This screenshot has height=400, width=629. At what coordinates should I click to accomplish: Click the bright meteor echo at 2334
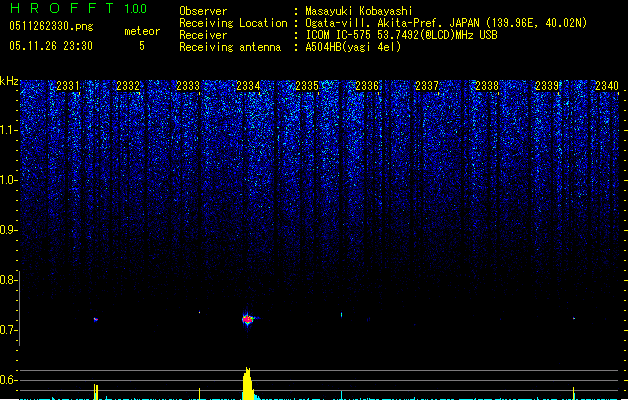pyautogui.click(x=248, y=319)
